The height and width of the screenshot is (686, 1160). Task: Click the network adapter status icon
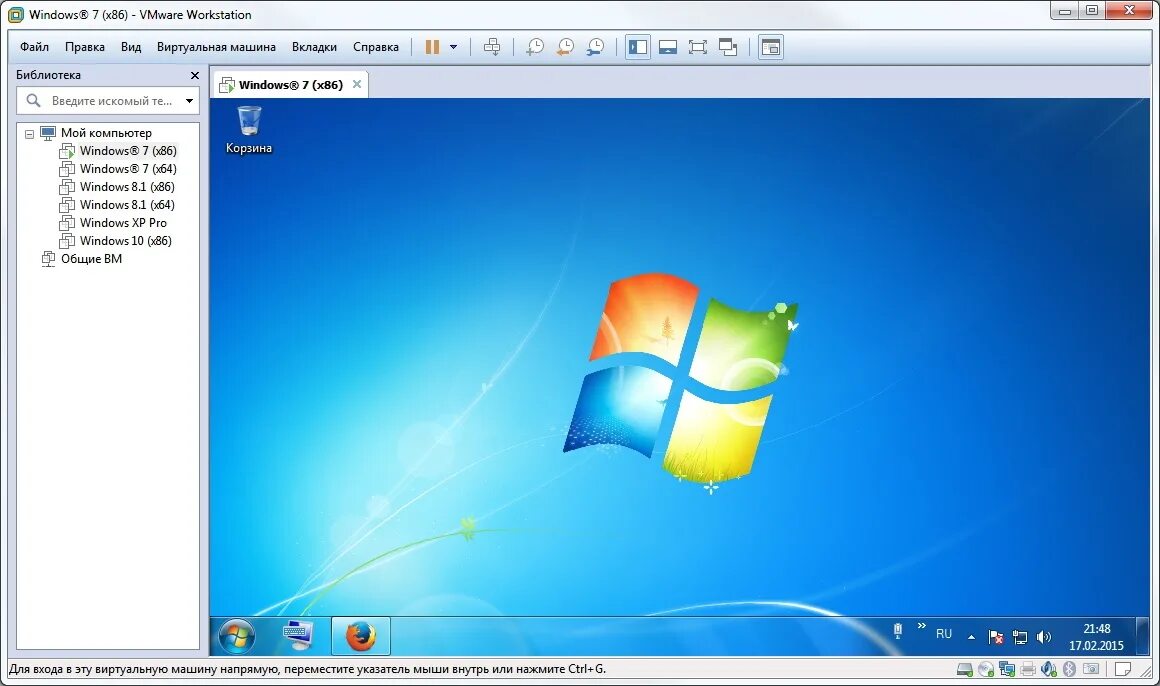click(1007, 670)
